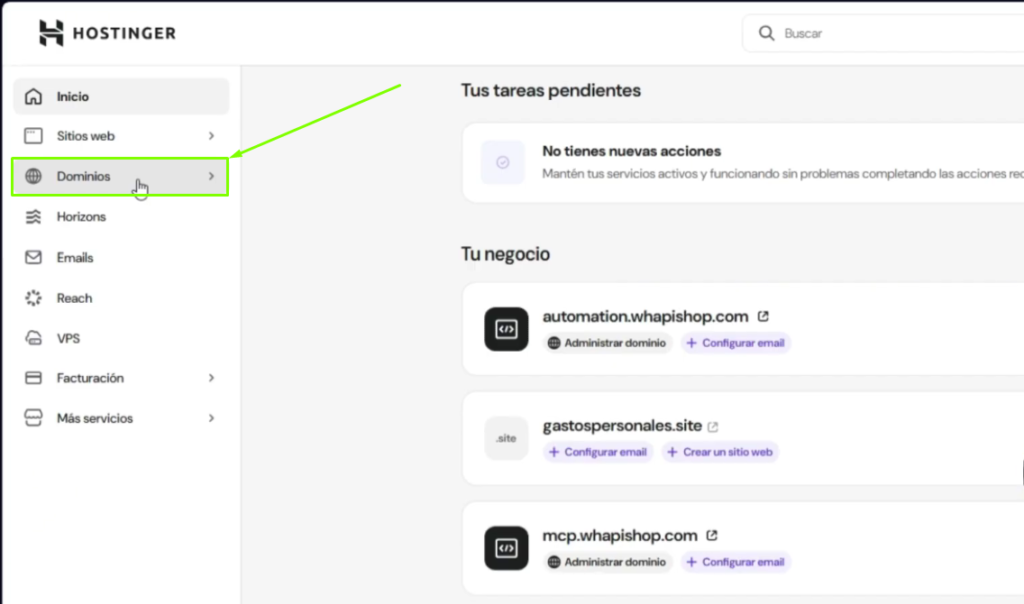Open the Dominios menu item
The image size is (1024, 604).
84,177
